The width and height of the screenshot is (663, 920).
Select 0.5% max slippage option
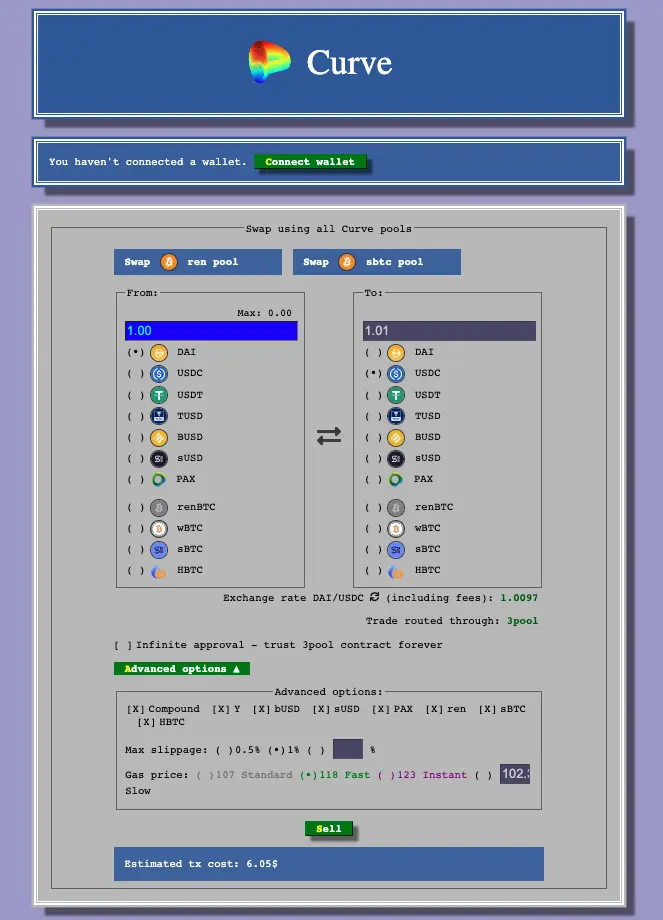pos(224,750)
